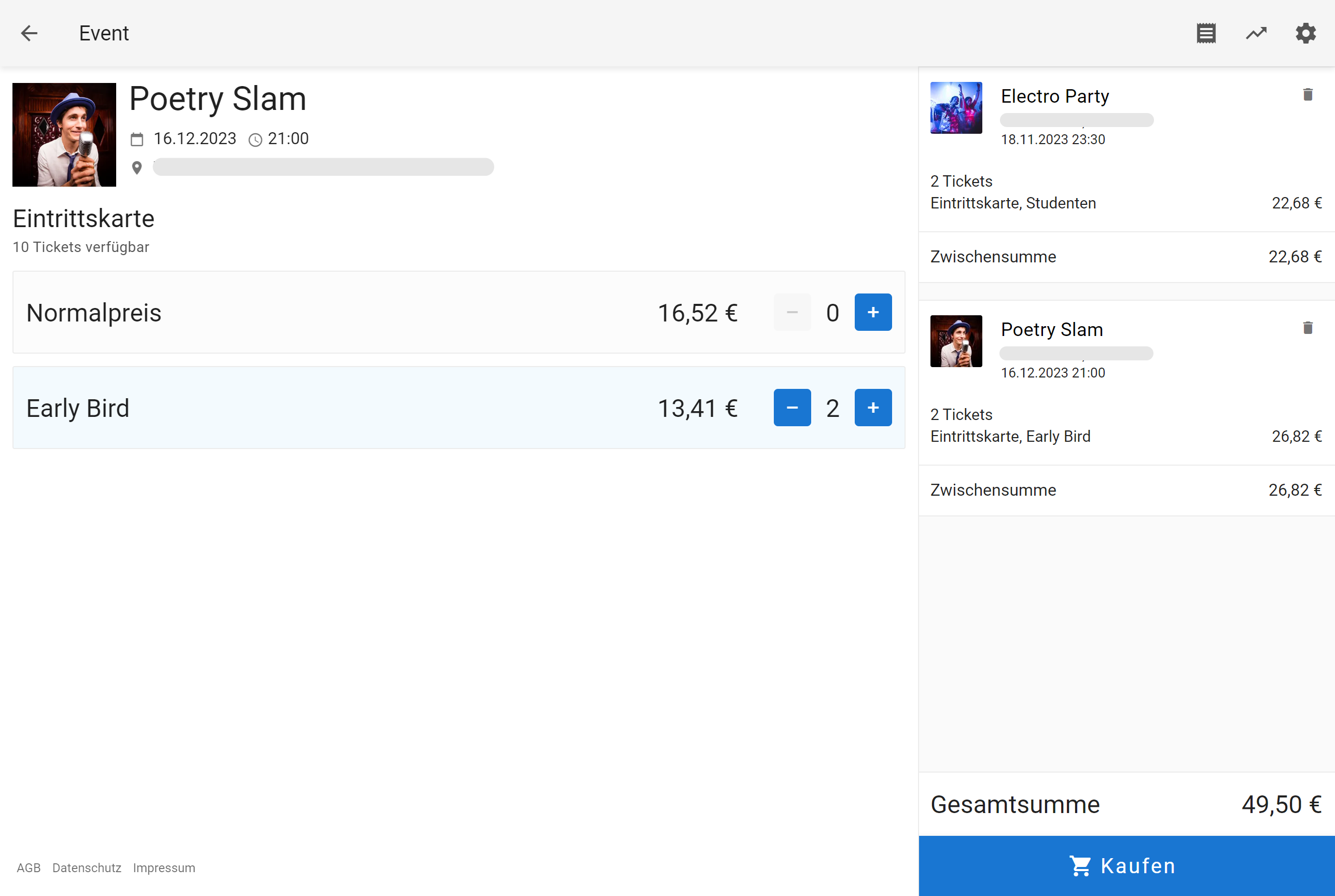Click the location pin icon
This screenshot has height=896, width=1335.
(x=136, y=167)
